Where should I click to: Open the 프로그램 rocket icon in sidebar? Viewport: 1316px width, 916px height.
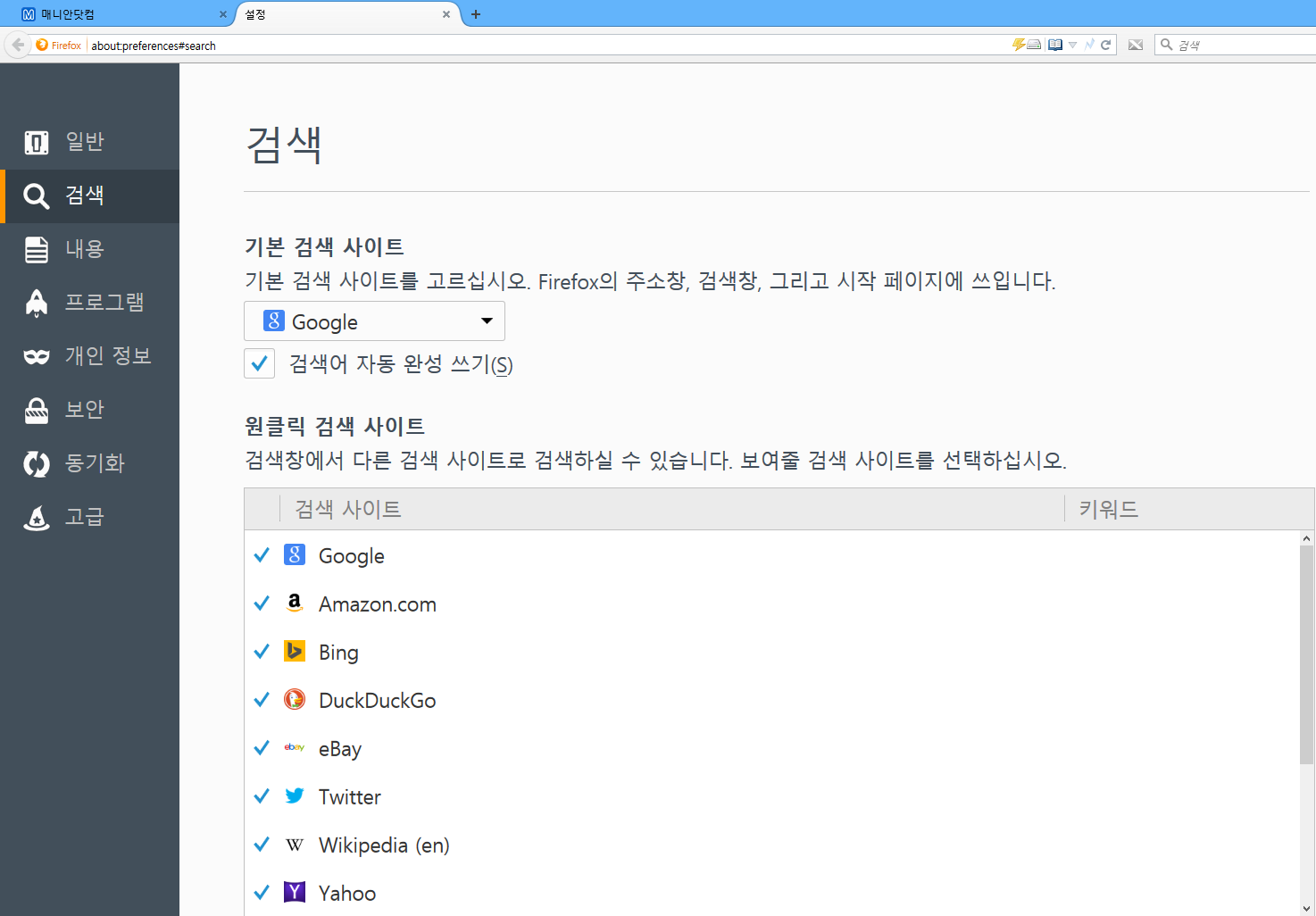(x=37, y=303)
